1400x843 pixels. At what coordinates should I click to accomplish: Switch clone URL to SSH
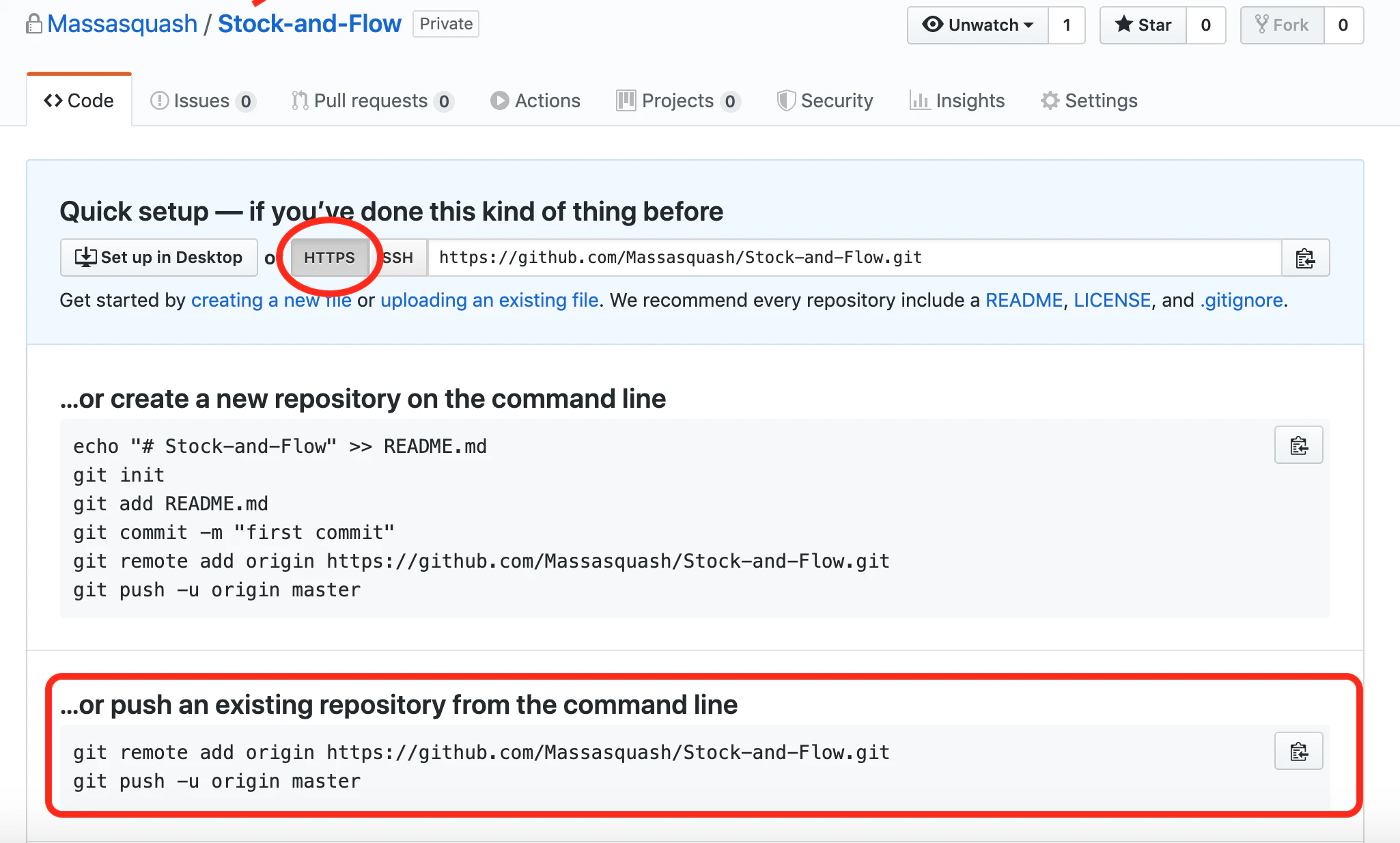click(x=398, y=258)
